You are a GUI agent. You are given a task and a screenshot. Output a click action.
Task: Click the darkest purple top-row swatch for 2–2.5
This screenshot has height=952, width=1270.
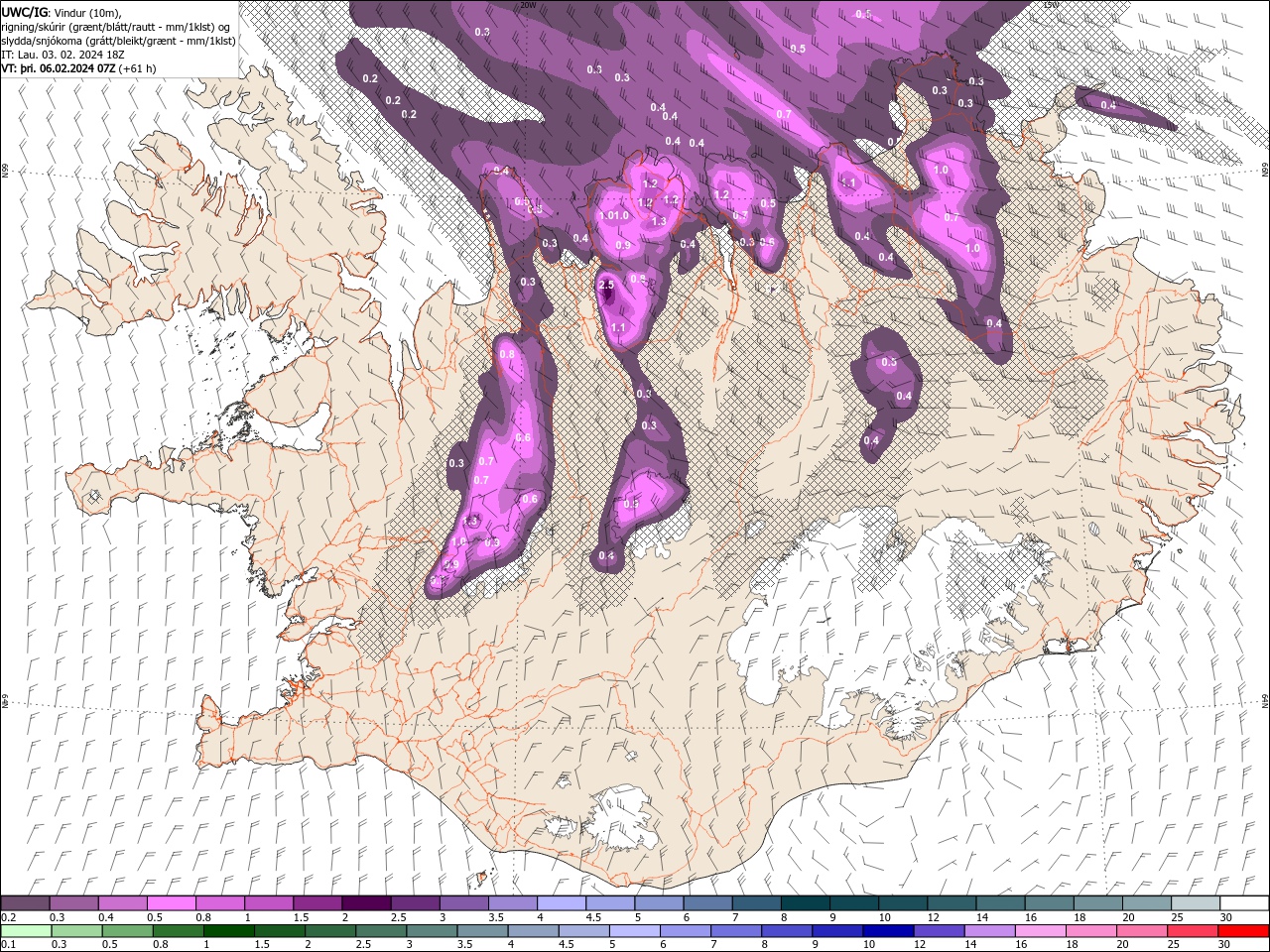(x=366, y=903)
